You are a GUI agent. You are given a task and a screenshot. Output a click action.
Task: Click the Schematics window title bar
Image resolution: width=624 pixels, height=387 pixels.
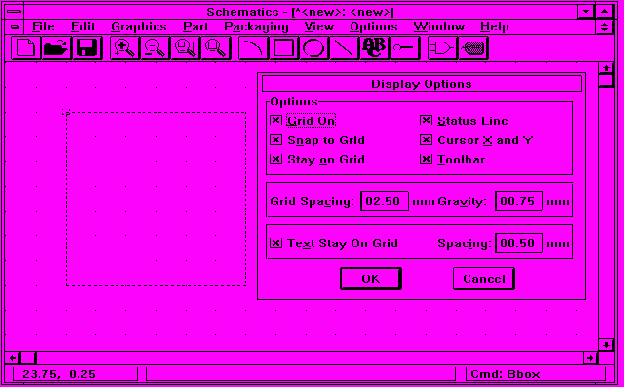300,12
